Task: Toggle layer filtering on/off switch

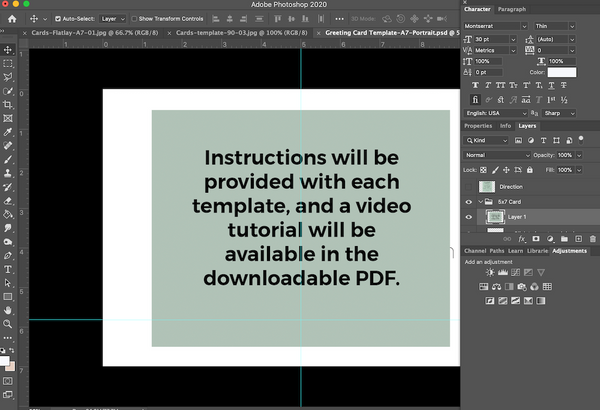Action: (x=581, y=139)
